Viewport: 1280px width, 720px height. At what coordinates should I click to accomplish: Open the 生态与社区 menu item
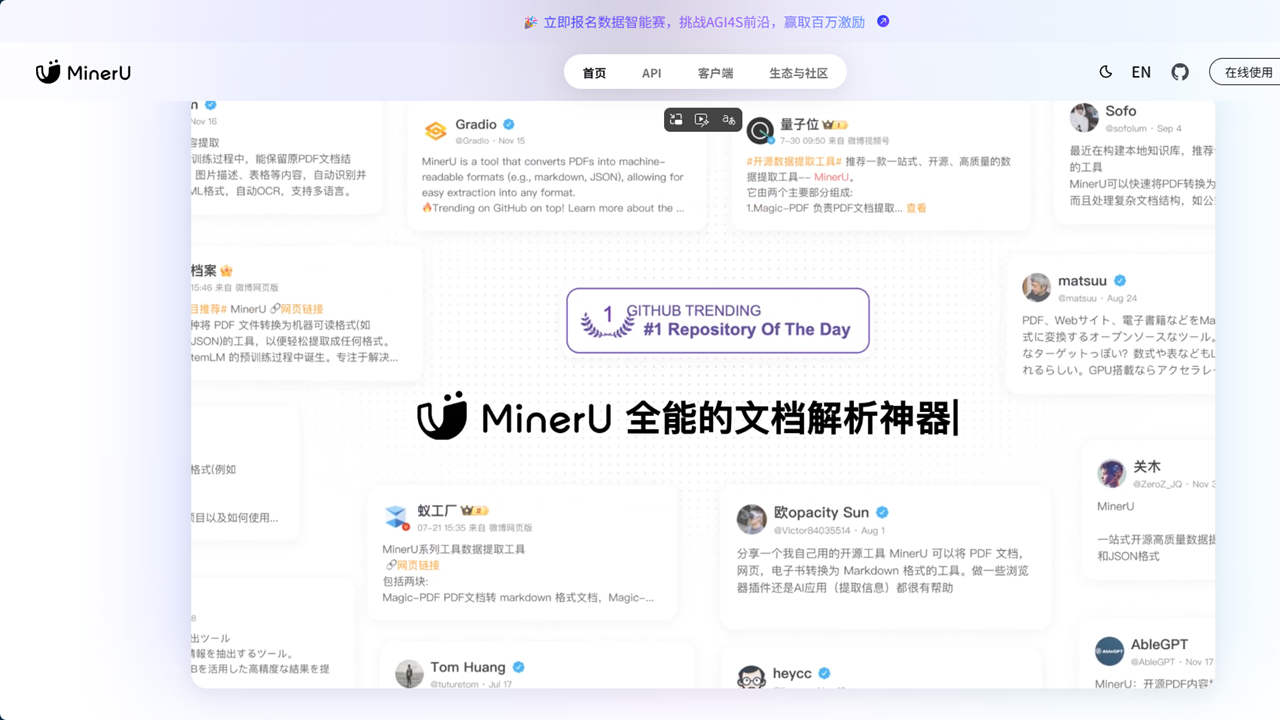tap(800, 72)
